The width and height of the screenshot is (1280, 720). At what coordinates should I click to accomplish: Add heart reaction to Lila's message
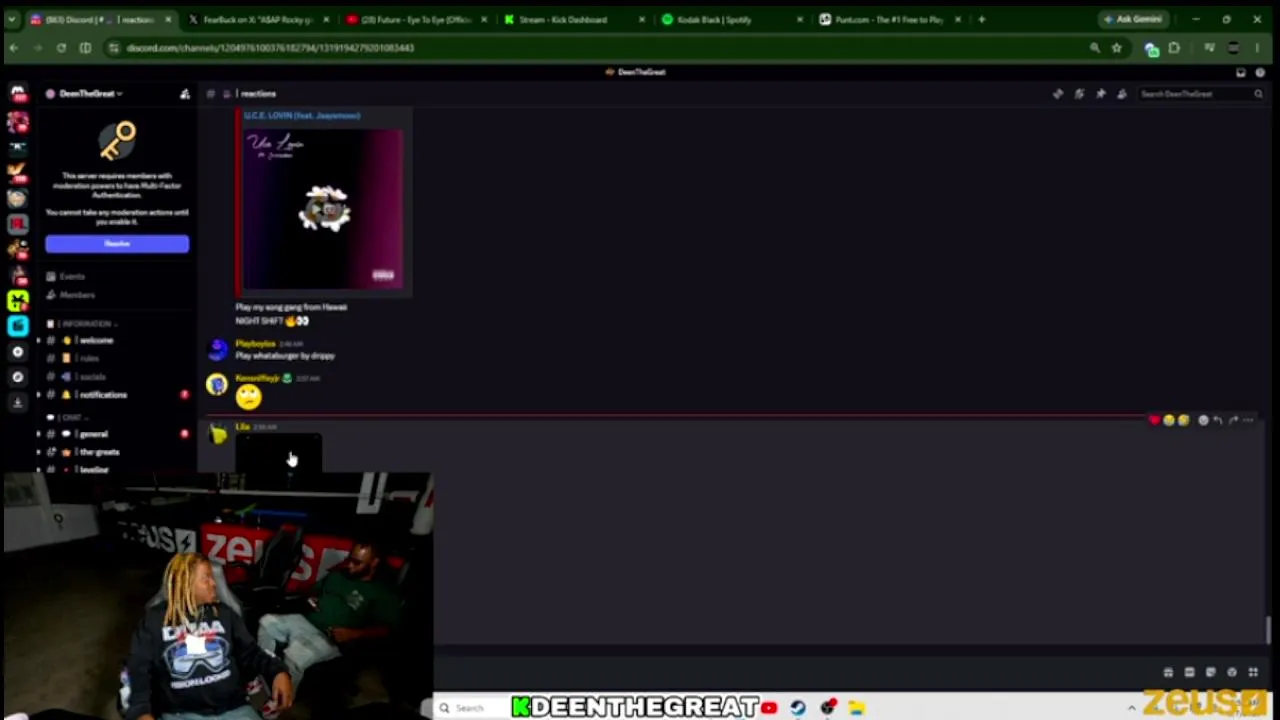click(x=1154, y=420)
